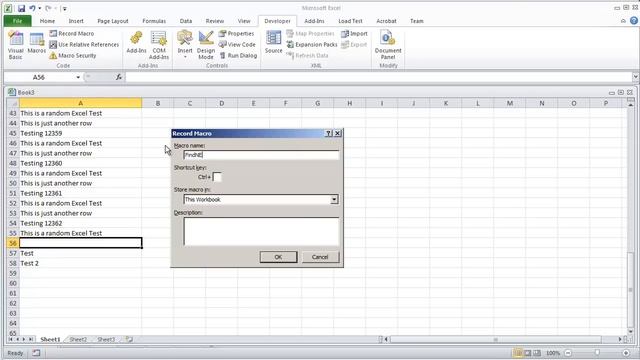Open the File tab
The height and width of the screenshot is (360, 640).
(x=18, y=21)
